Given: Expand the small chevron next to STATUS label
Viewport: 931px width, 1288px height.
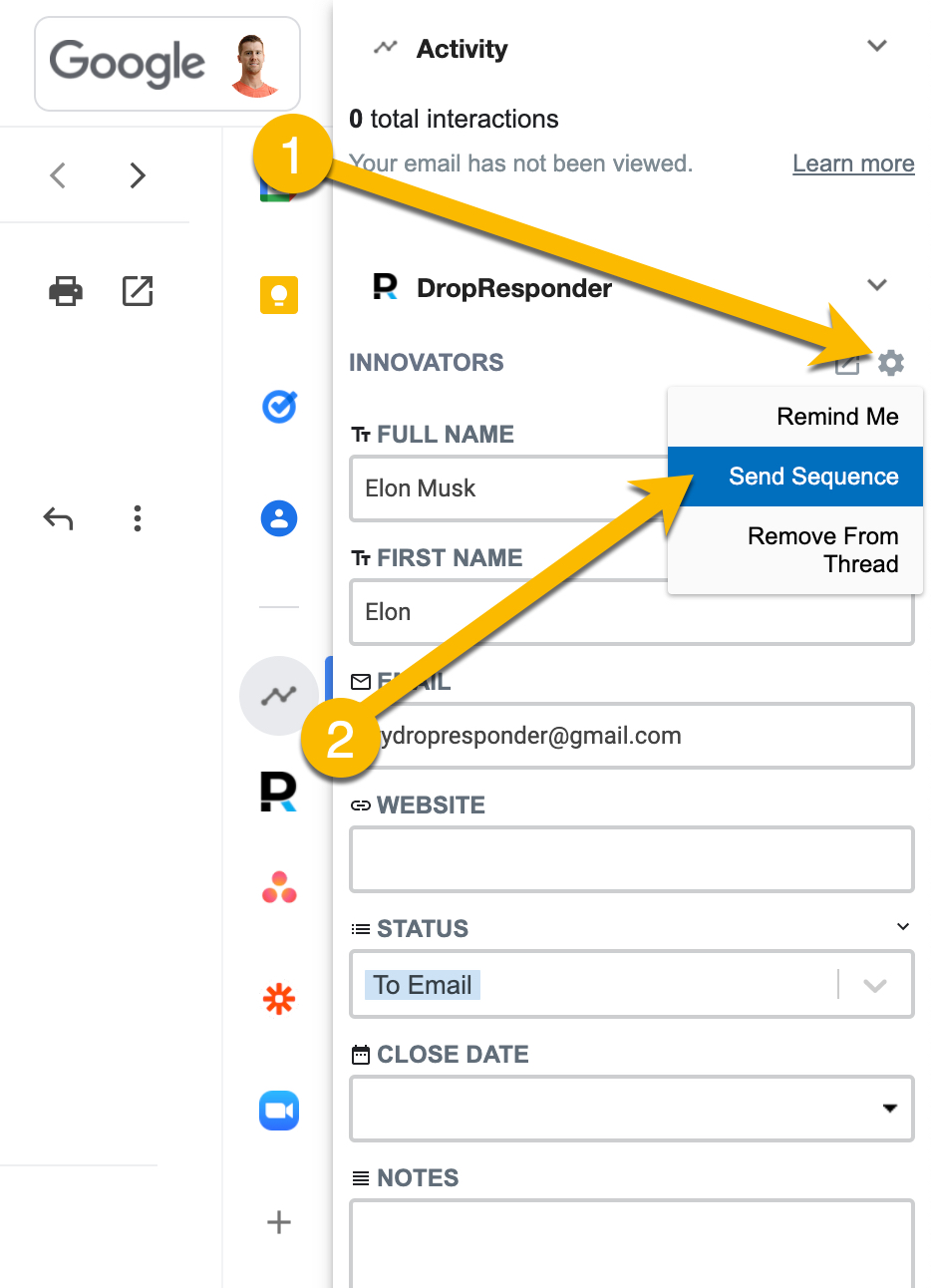Looking at the screenshot, I should pos(903,927).
